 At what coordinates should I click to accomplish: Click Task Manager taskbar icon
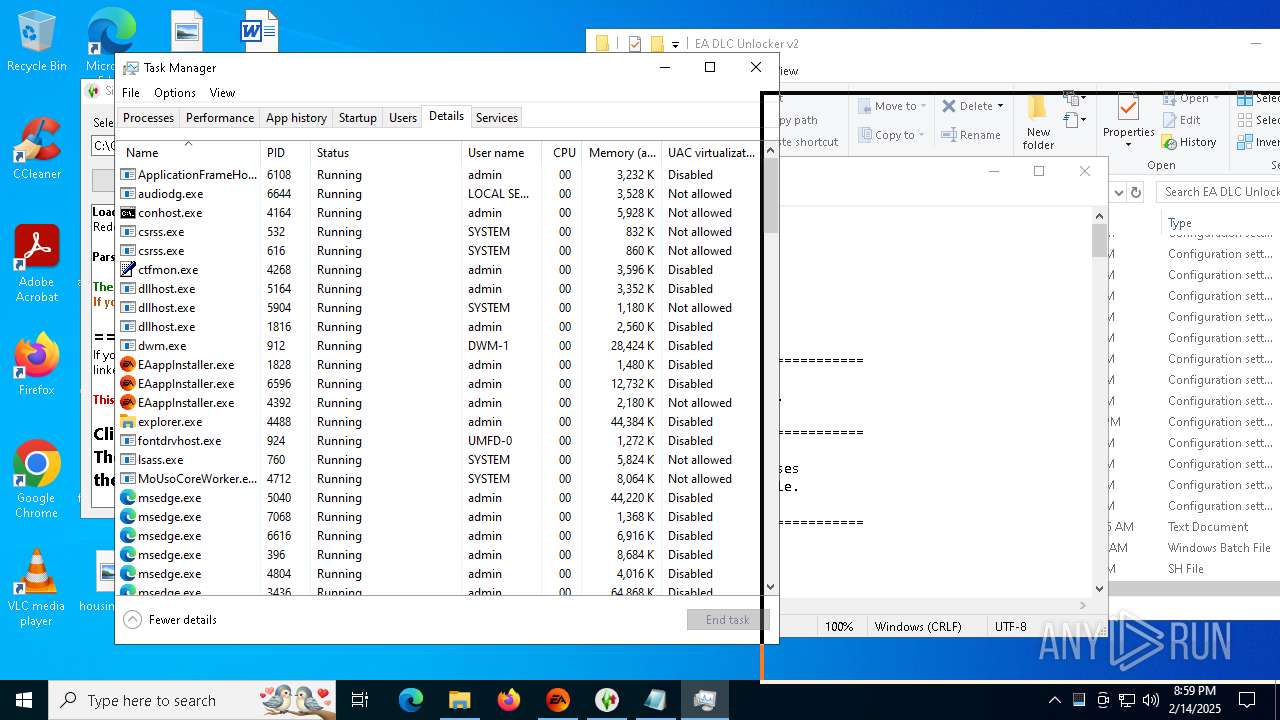pos(705,700)
